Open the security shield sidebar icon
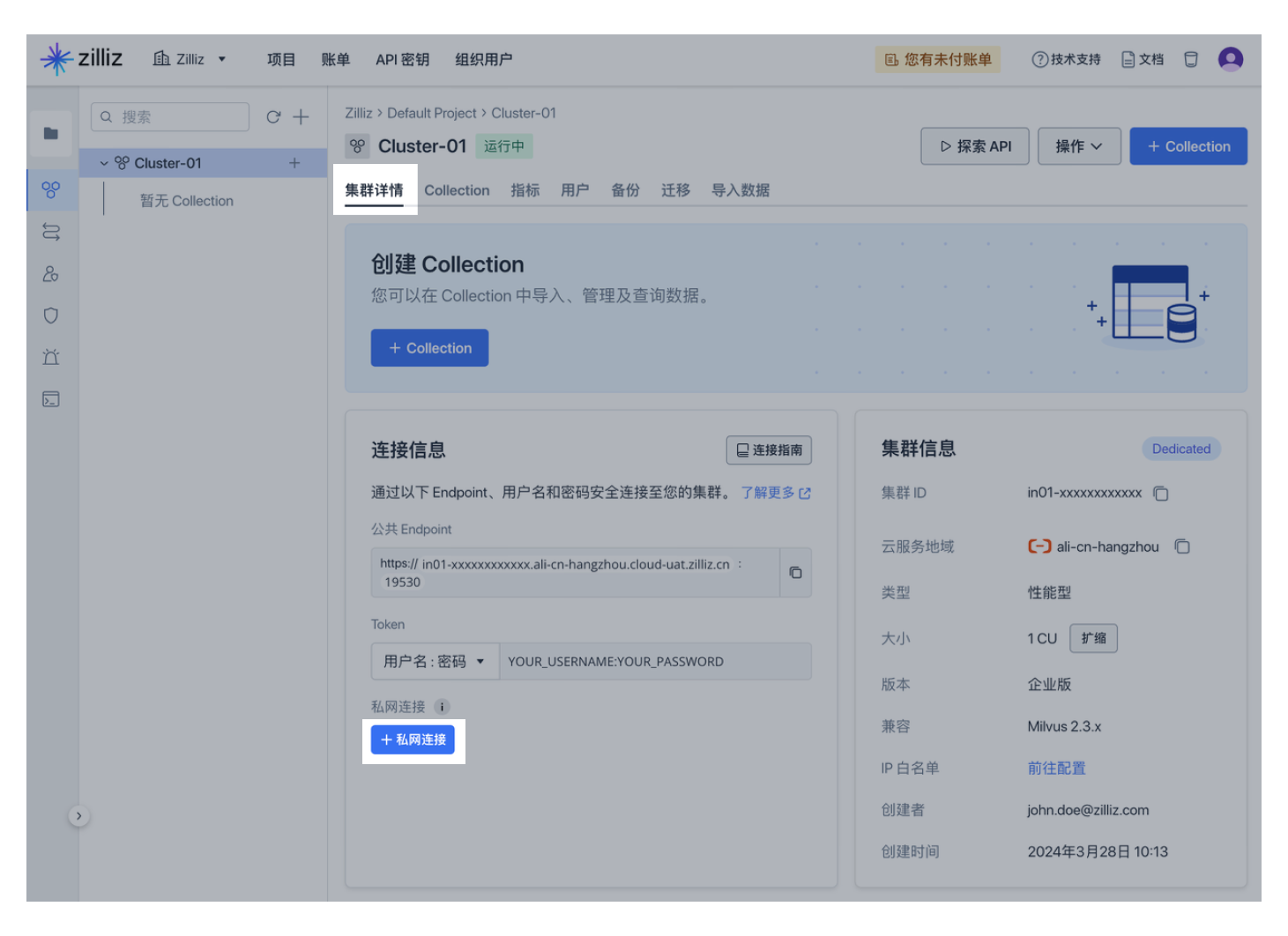This screenshot has height=936, width=1288. pos(51,316)
